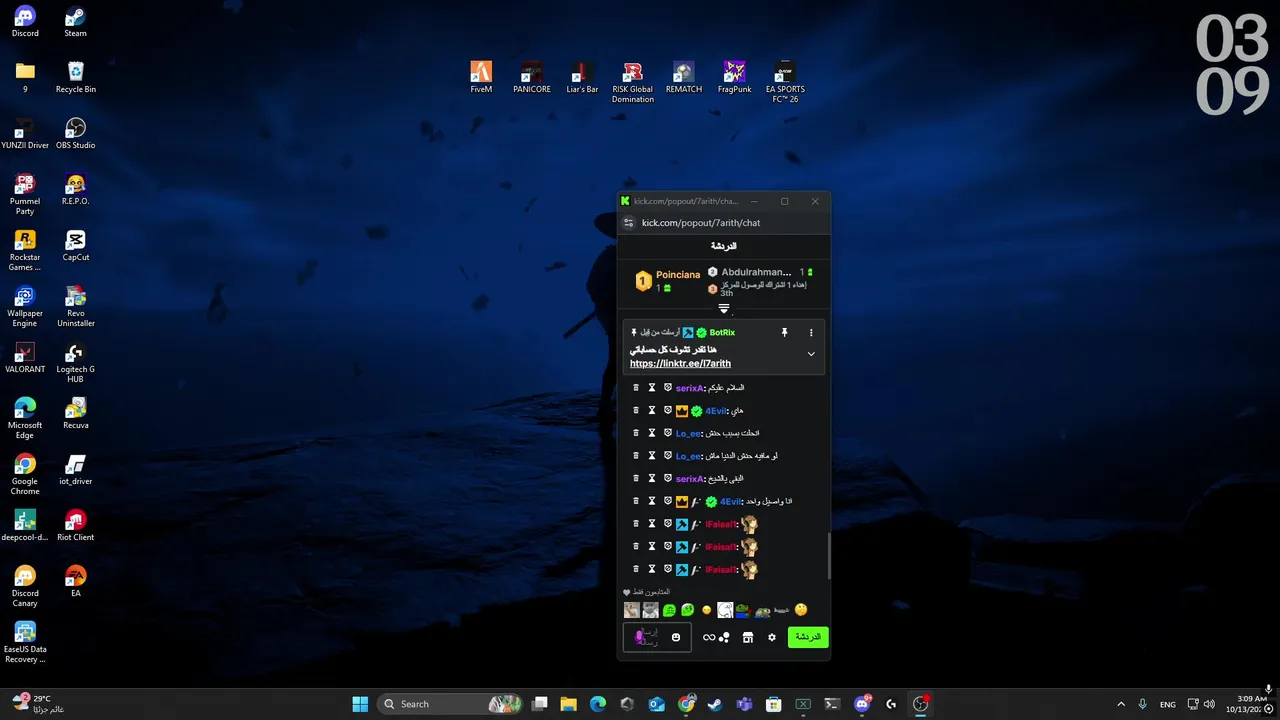Click the ban shield icon on serixA's first message
The width and height of the screenshot is (1280, 720).
[668, 388]
